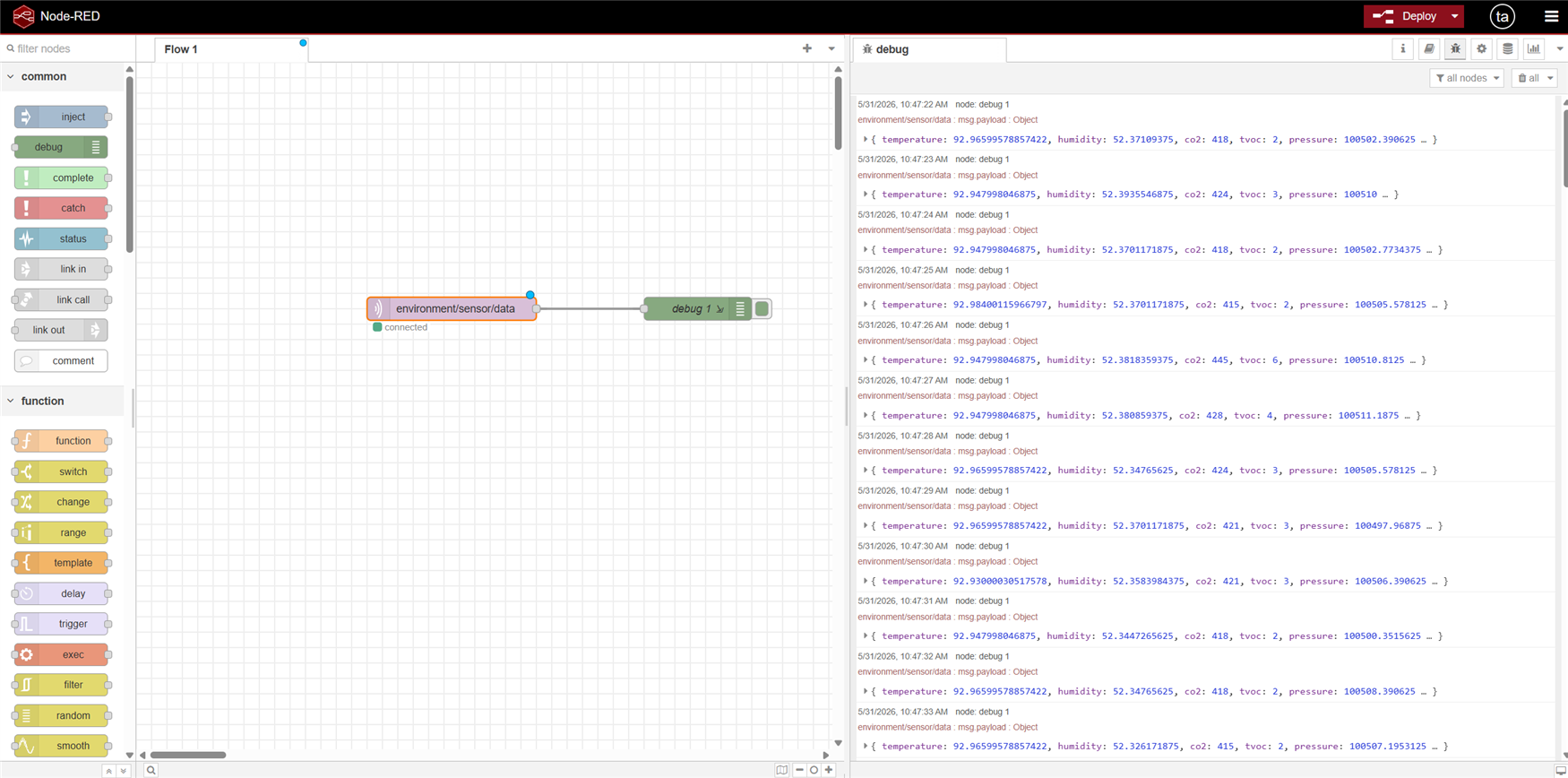Select the range node in palette
1568x778 pixels.
click(62, 532)
